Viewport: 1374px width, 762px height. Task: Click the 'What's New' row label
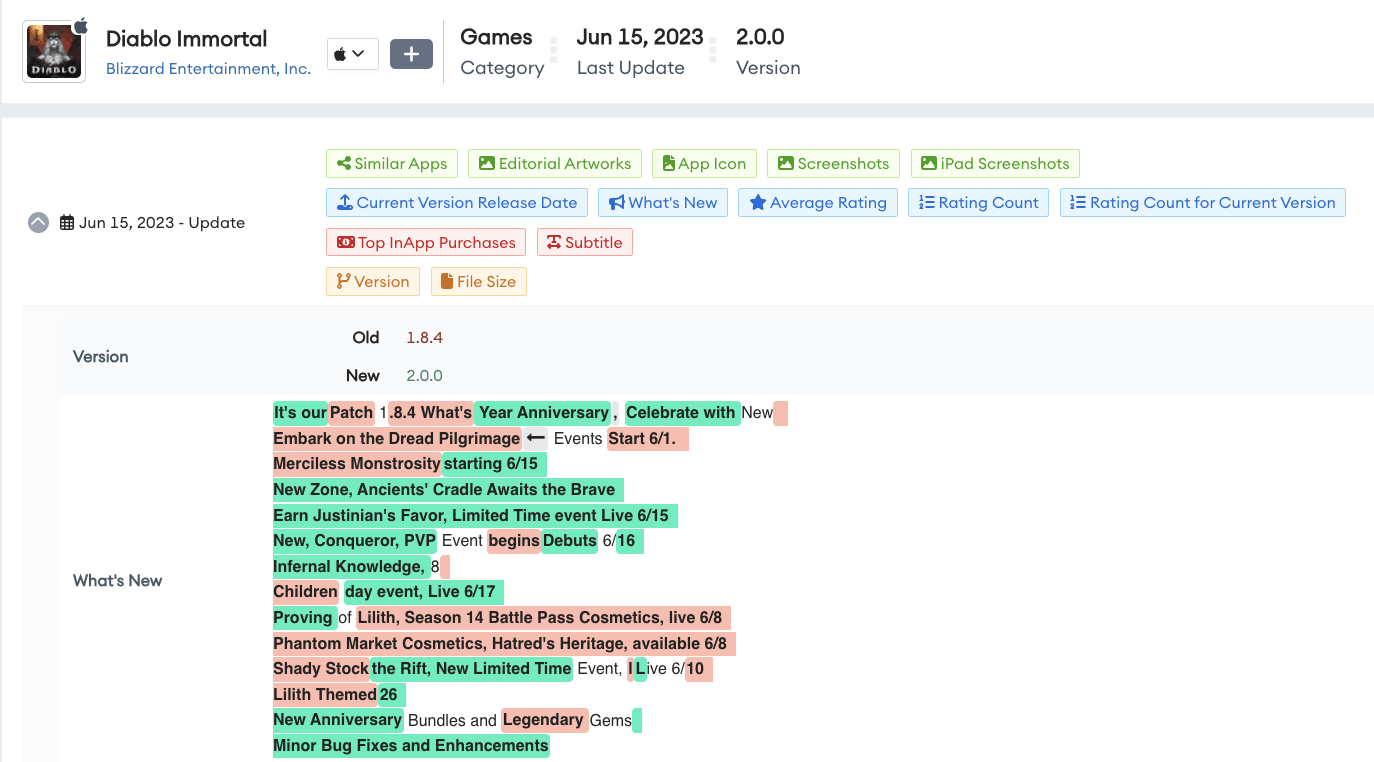pyautogui.click(x=118, y=581)
